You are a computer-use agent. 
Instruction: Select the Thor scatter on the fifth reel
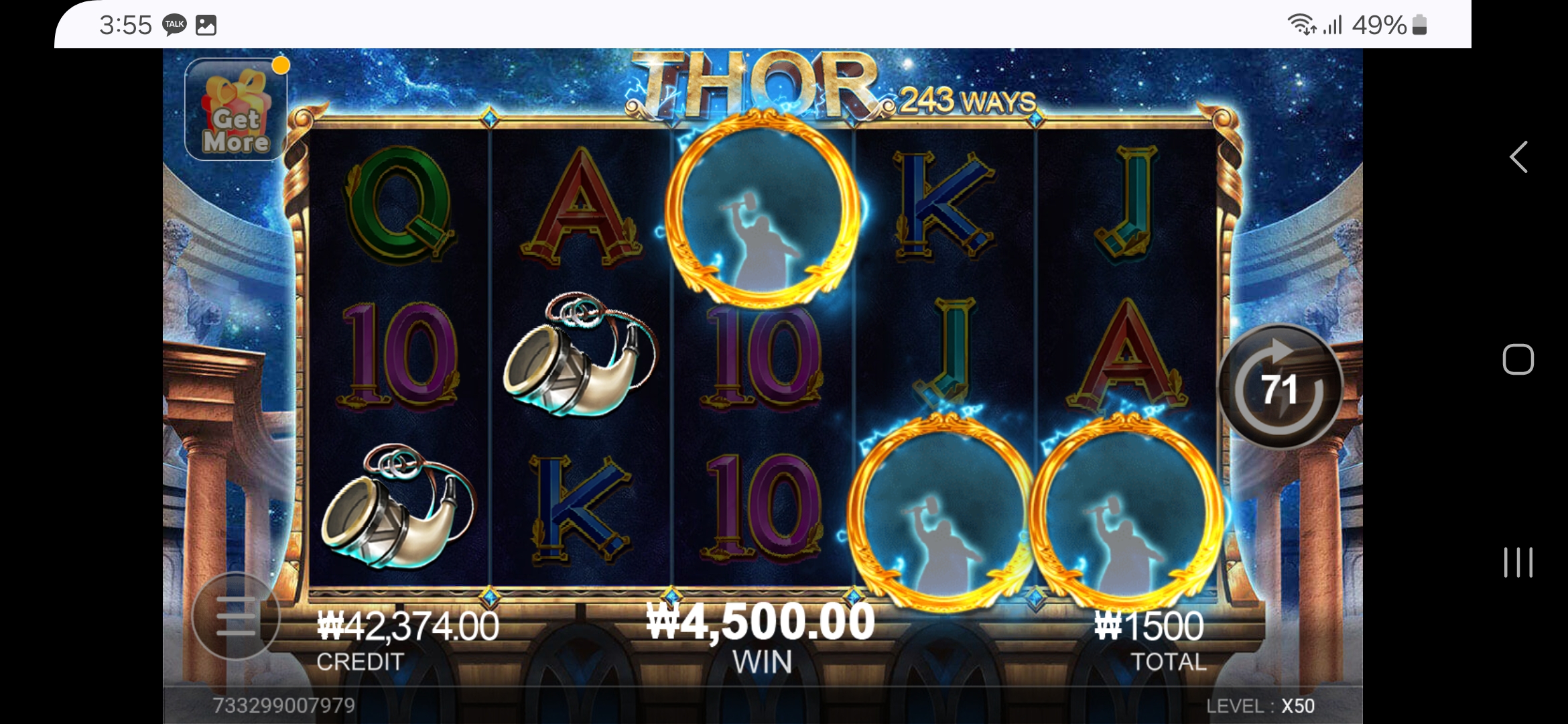1128,513
